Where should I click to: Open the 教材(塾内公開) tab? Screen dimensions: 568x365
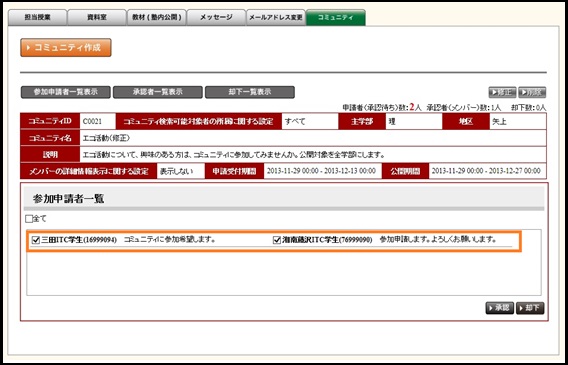tap(156, 18)
